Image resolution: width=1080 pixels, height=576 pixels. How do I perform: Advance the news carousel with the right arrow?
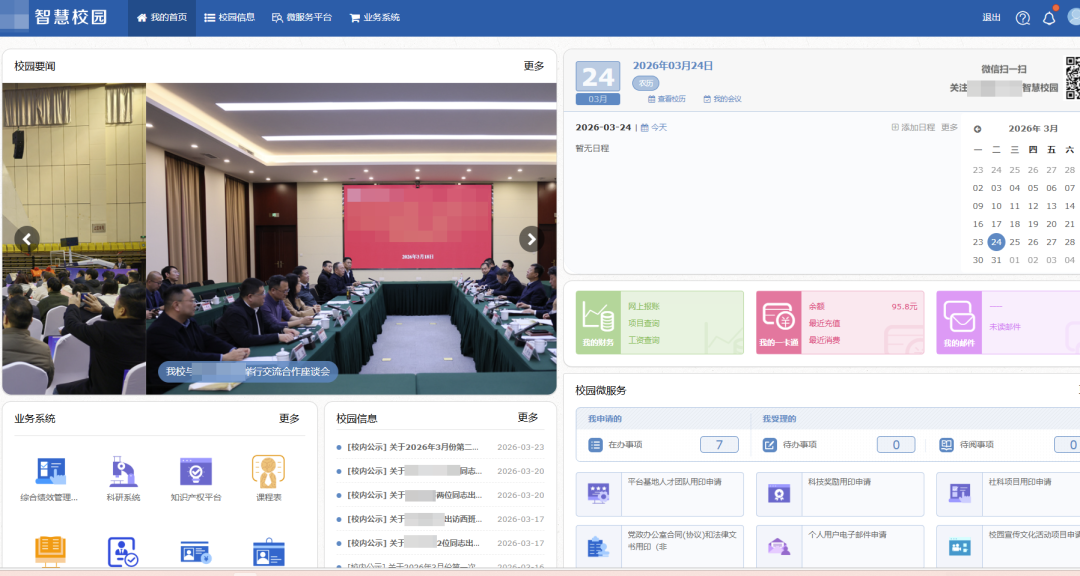531,239
